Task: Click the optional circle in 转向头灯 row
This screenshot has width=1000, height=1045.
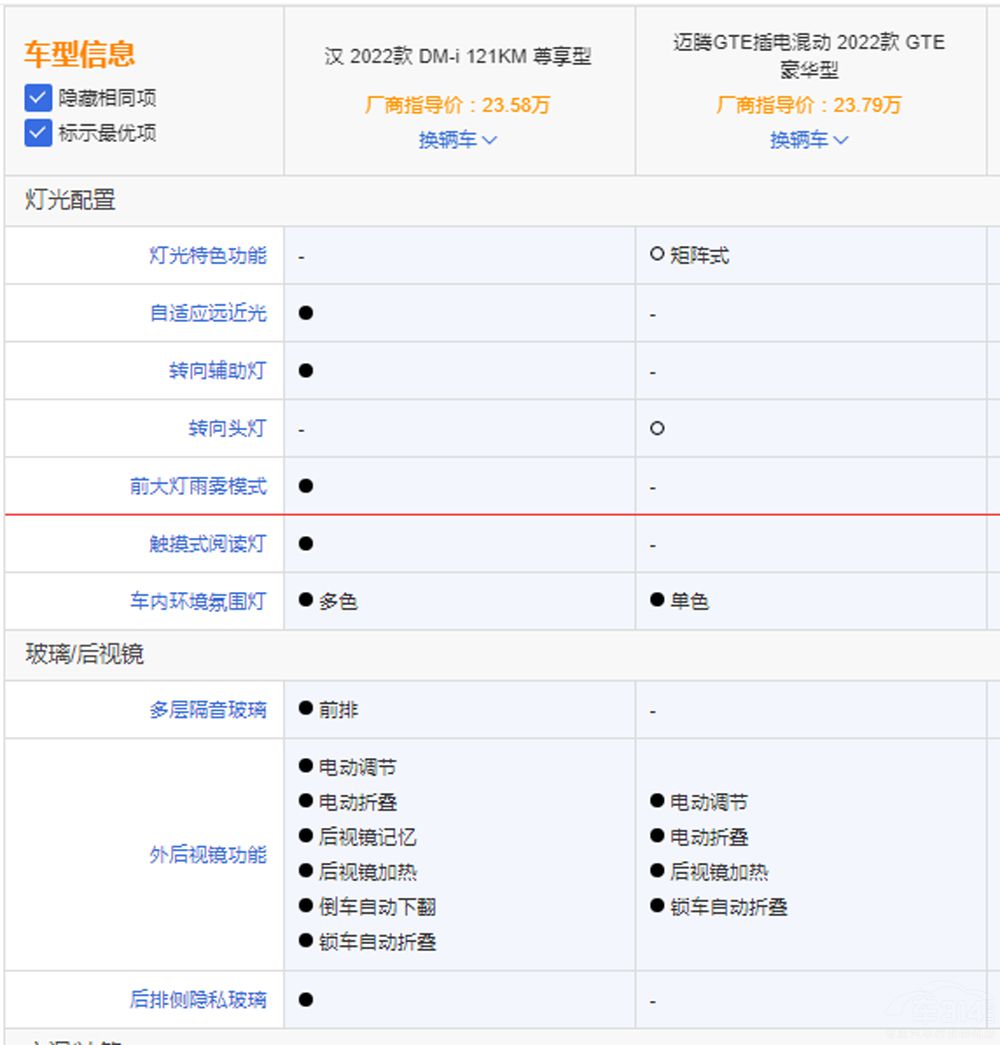Action: (x=657, y=428)
